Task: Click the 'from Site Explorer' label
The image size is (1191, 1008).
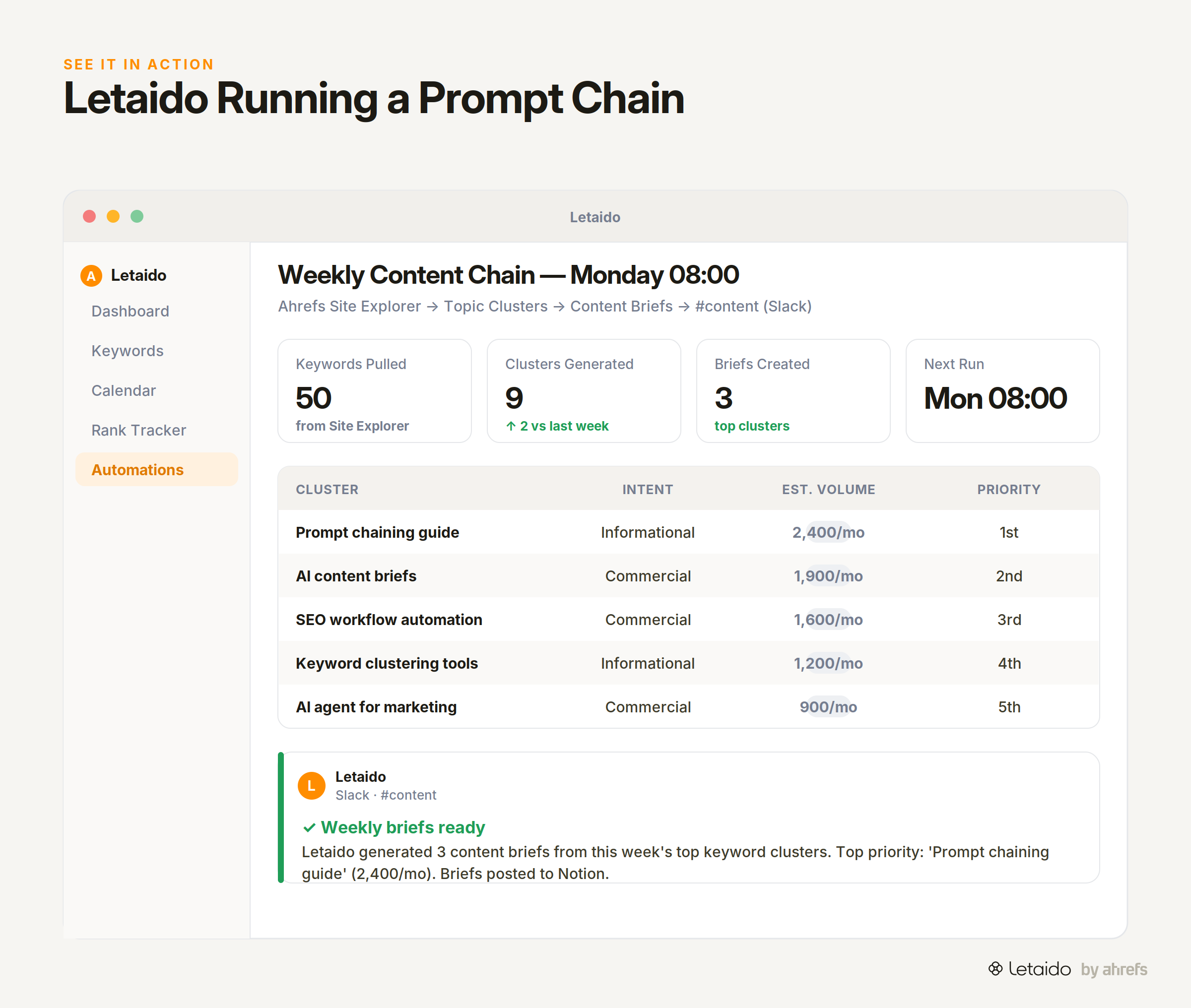Action: [x=352, y=426]
